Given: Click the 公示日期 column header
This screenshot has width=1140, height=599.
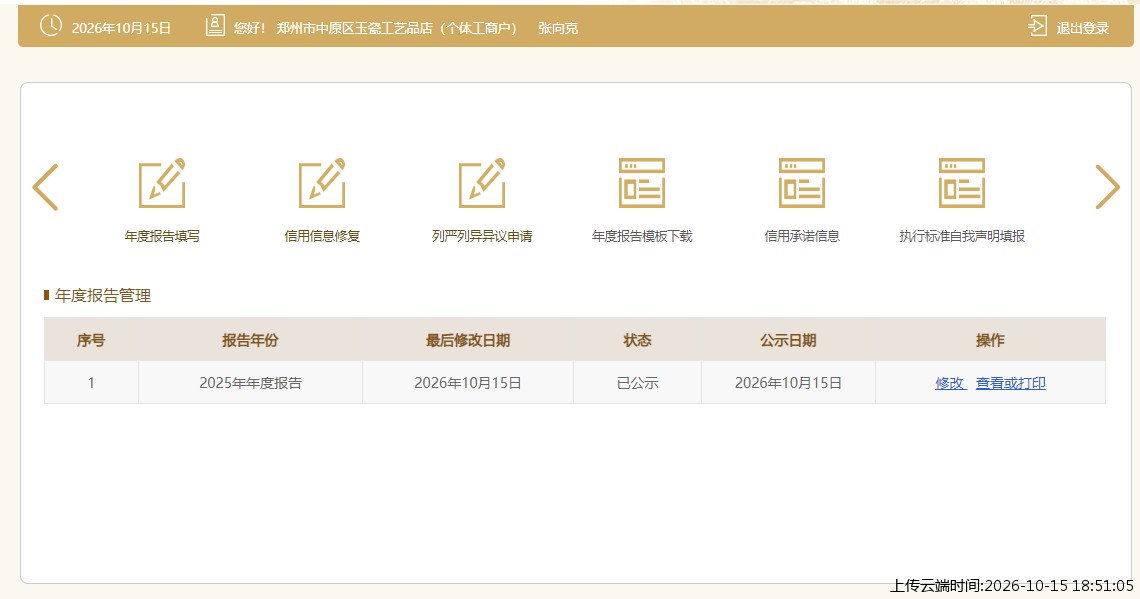Looking at the screenshot, I should pos(788,340).
